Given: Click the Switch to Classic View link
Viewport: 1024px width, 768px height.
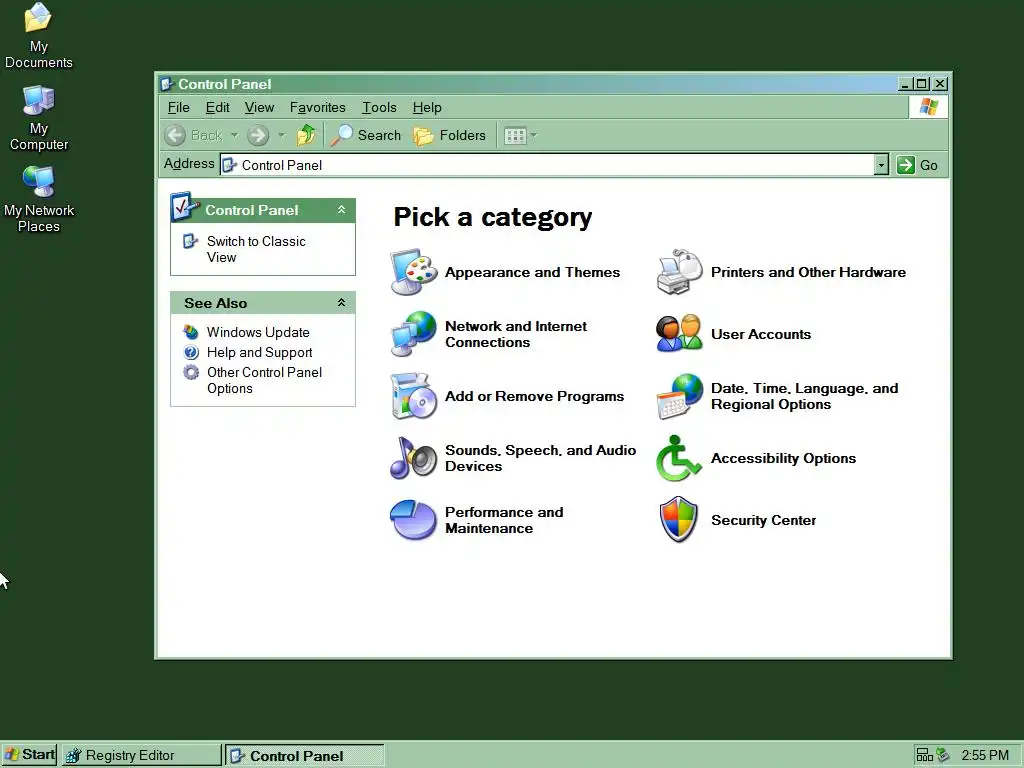Looking at the screenshot, I should 256,249.
